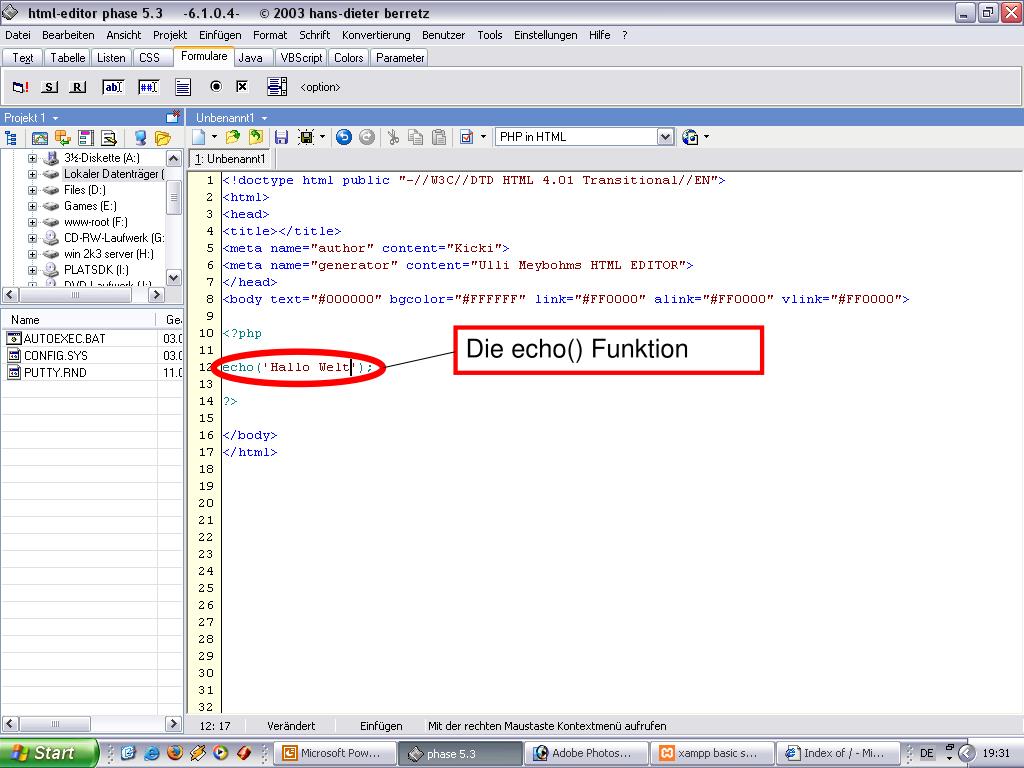Sort file list by the Name column header

point(78,319)
